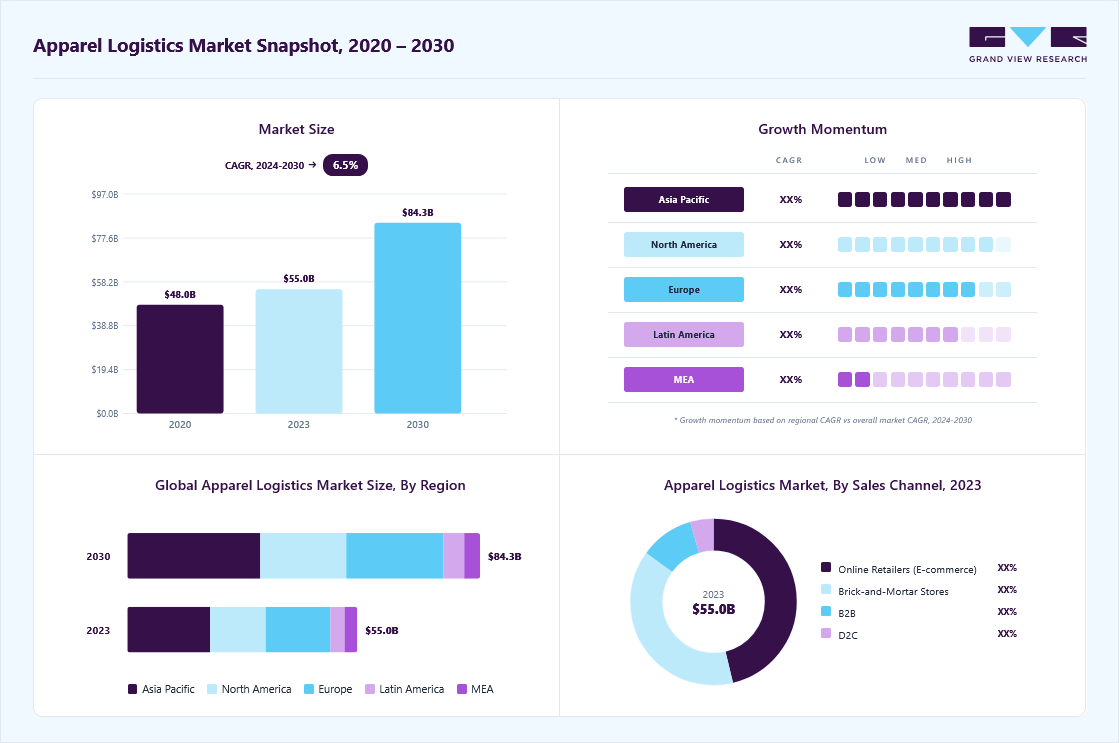Click the B2B blue donut slice
This screenshot has width=1120, height=743.
click(x=673, y=547)
